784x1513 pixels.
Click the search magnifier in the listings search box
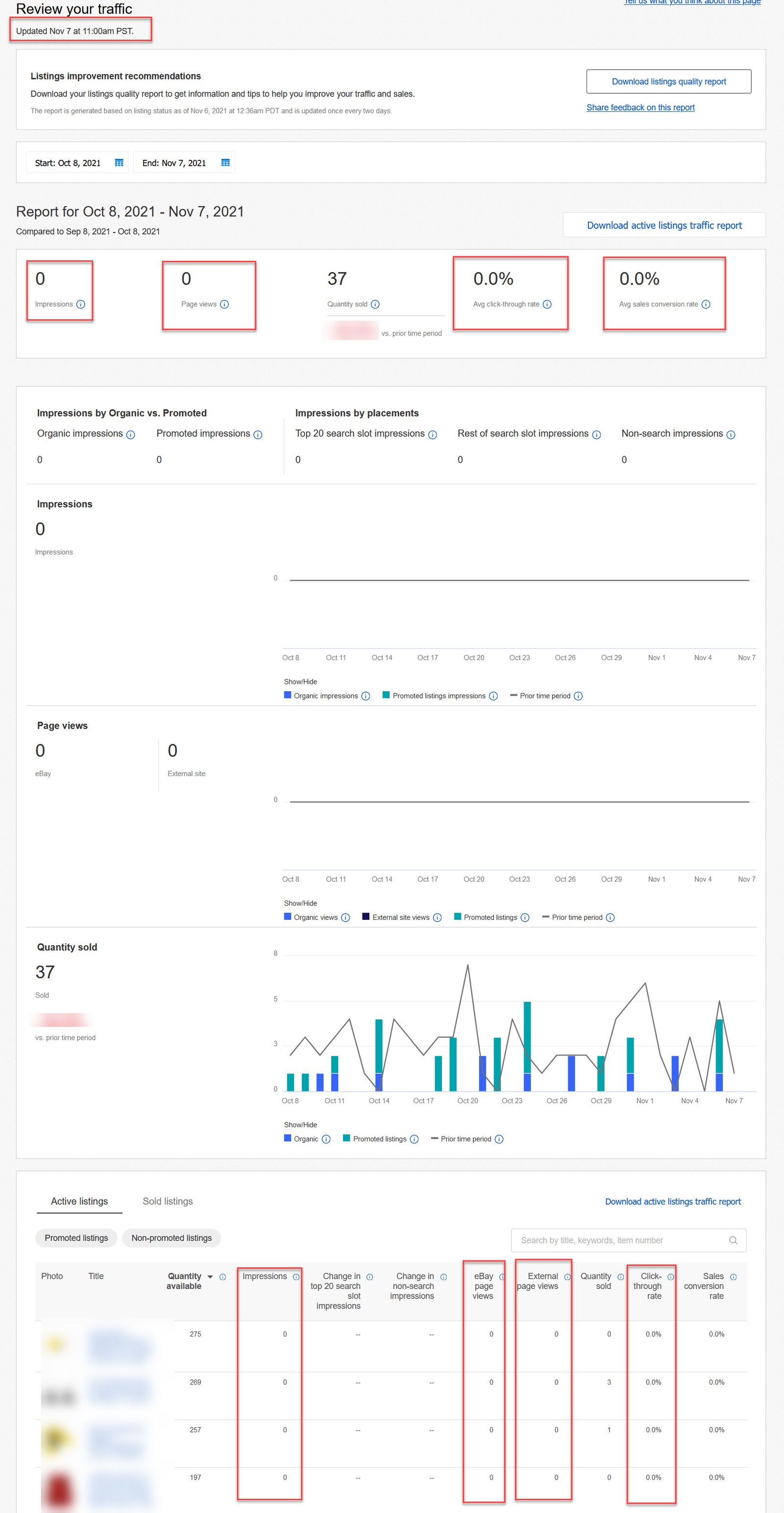tap(733, 1240)
